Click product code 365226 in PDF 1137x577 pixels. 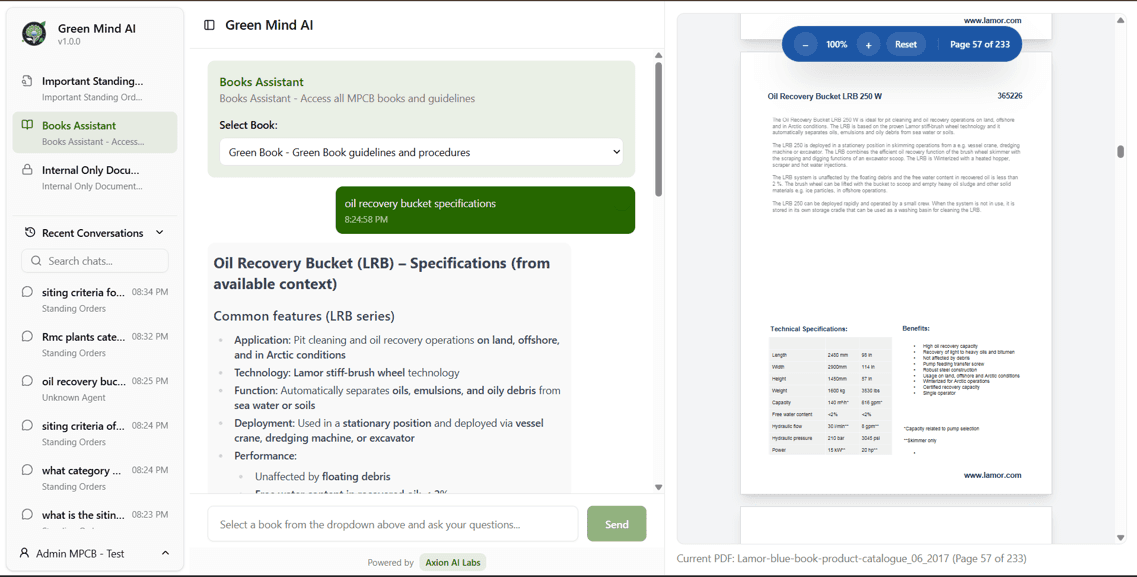(x=1009, y=96)
